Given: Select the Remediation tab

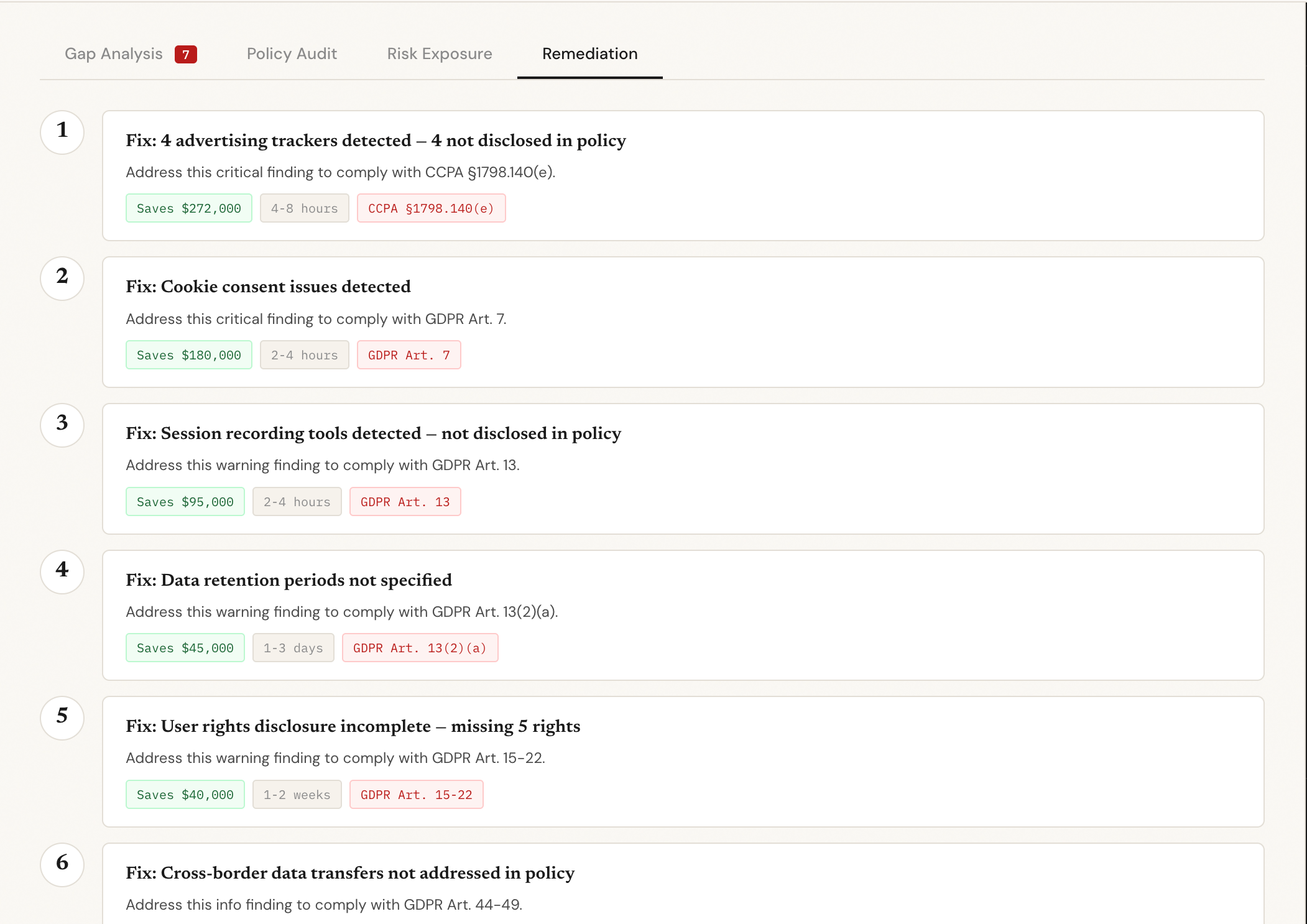Looking at the screenshot, I should [589, 54].
